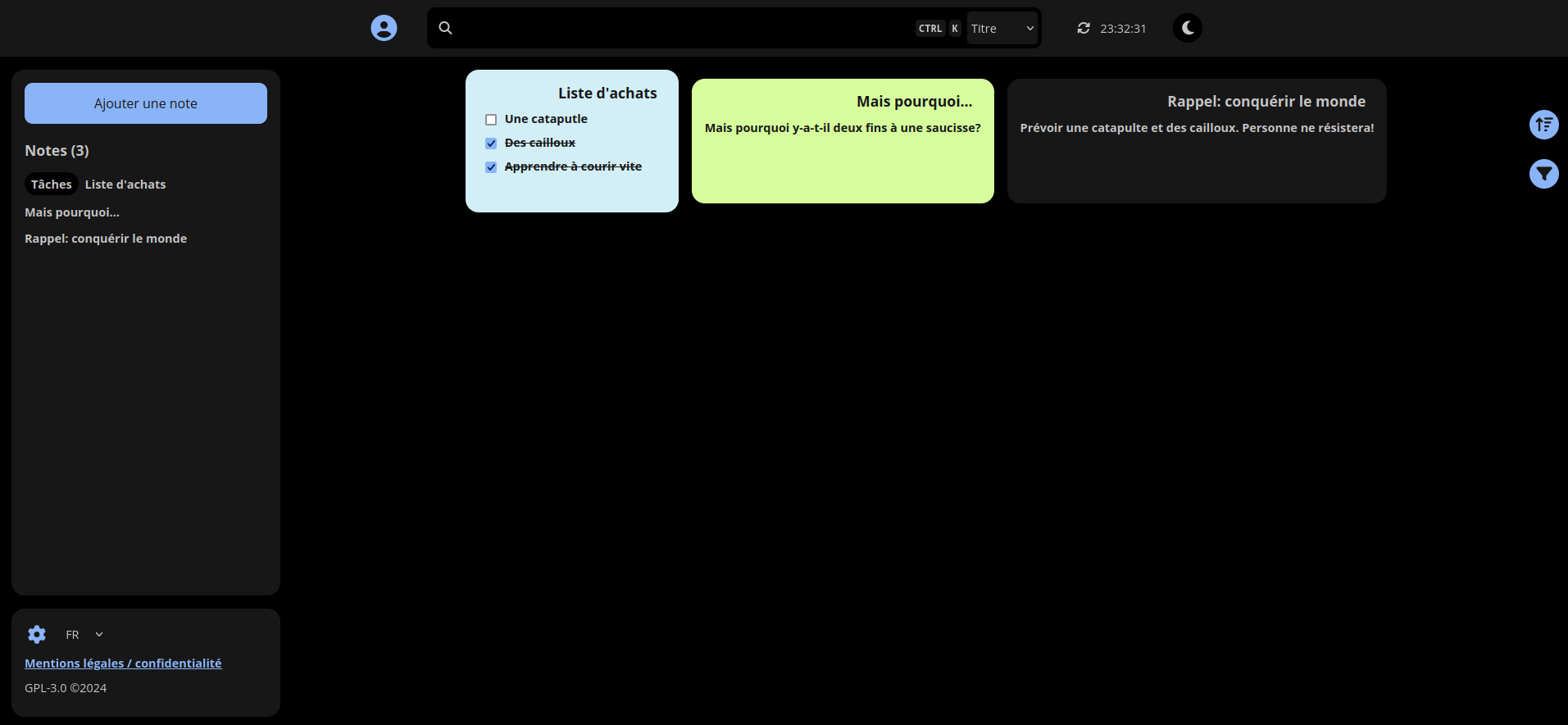This screenshot has height=725, width=1568.
Task: Click the Tâches badge in sidebar
Action: pyautogui.click(x=52, y=185)
